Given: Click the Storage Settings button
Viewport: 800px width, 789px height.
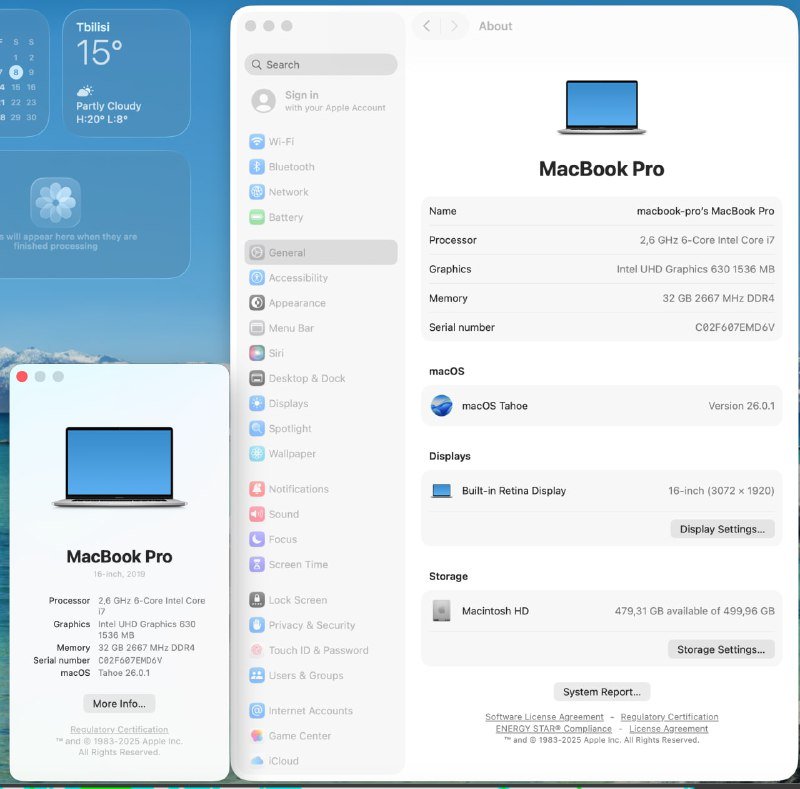Looking at the screenshot, I should 721,649.
